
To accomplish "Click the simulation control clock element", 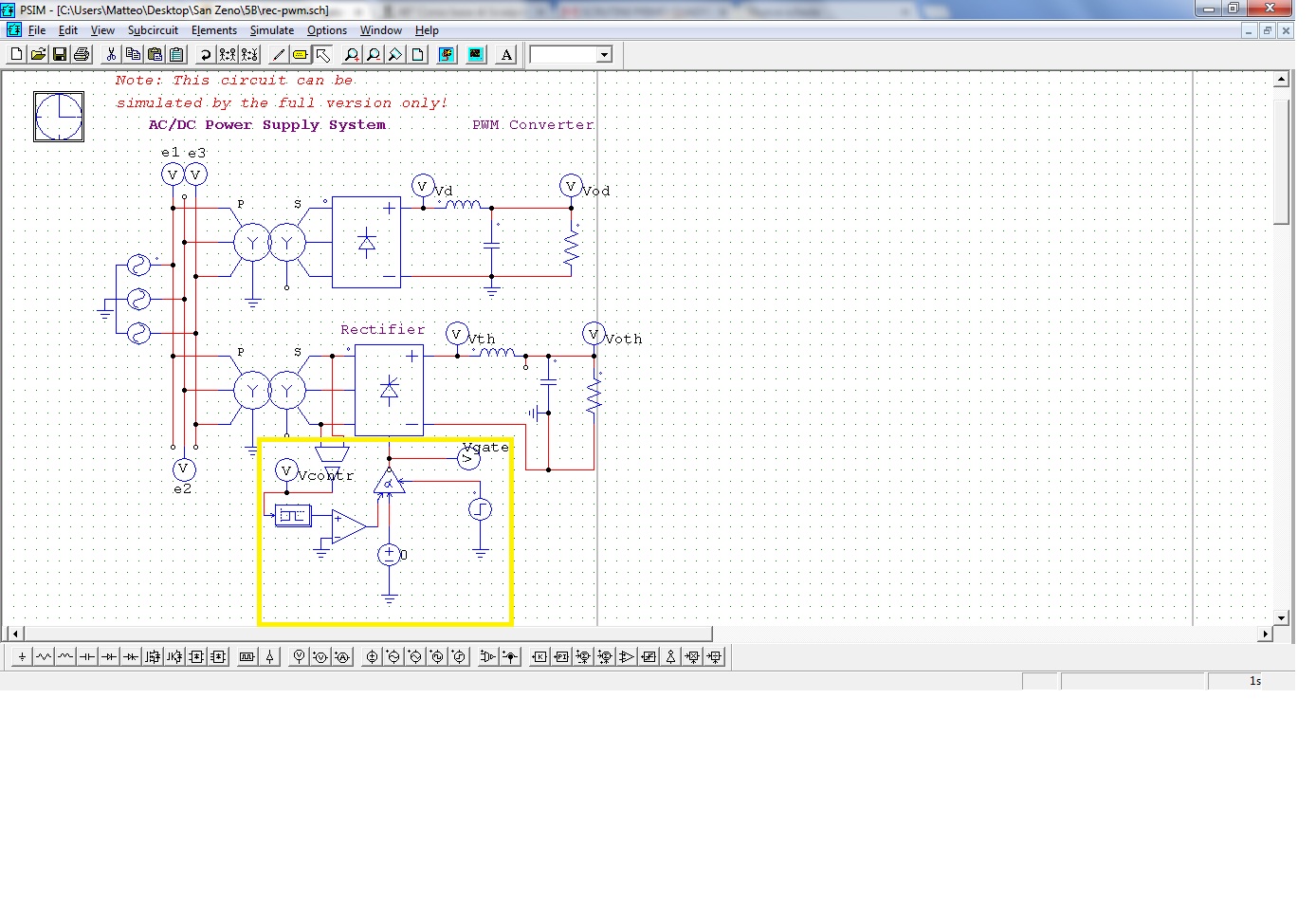I will pyautogui.click(x=59, y=117).
